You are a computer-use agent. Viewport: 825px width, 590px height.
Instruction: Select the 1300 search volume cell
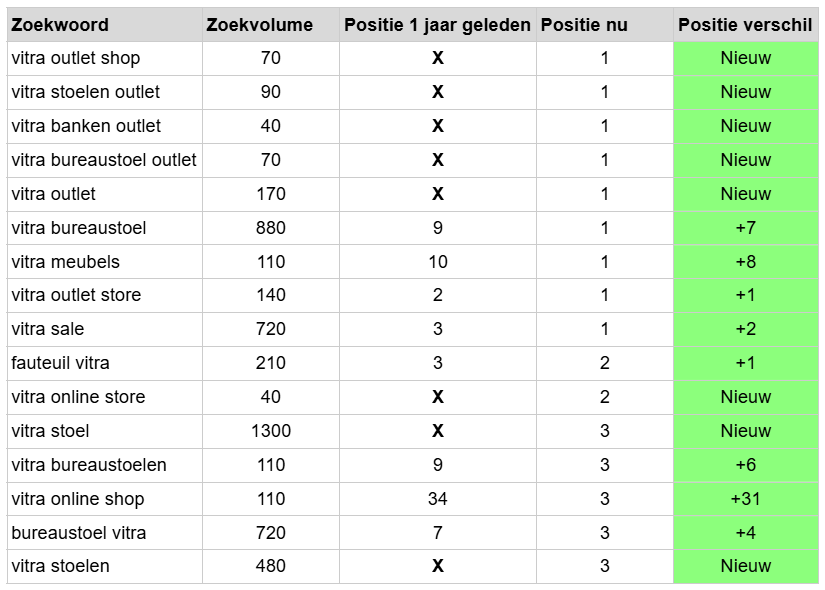click(x=270, y=431)
